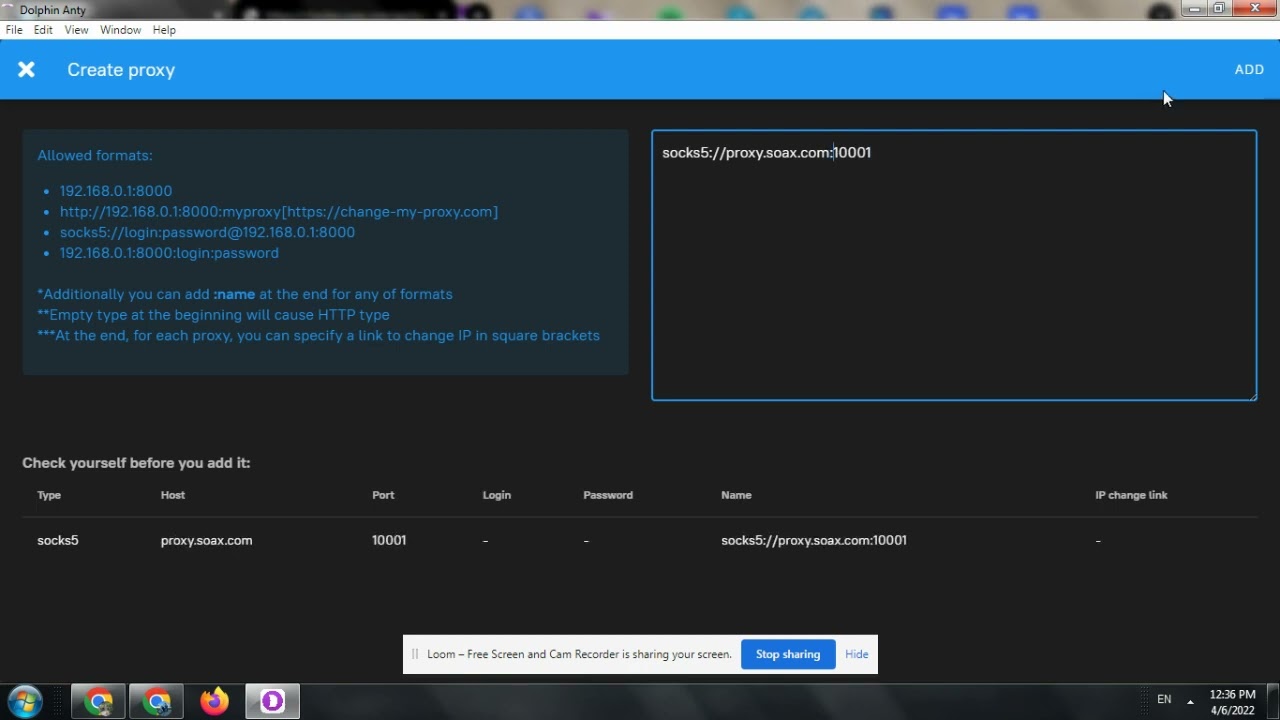The image size is (1280, 720).
Task: Open the Edit menu
Action: point(43,30)
